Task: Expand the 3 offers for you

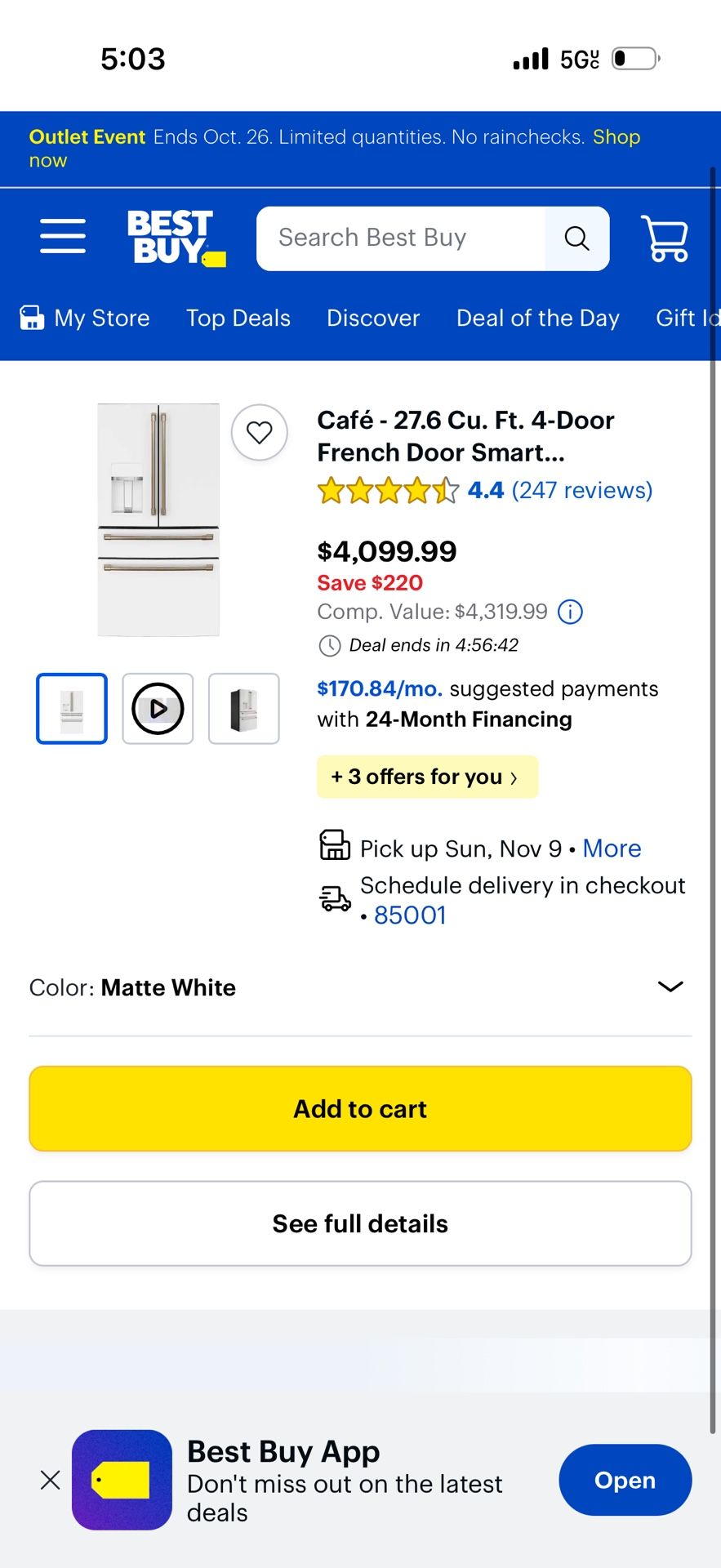Action: click(426, 777)
